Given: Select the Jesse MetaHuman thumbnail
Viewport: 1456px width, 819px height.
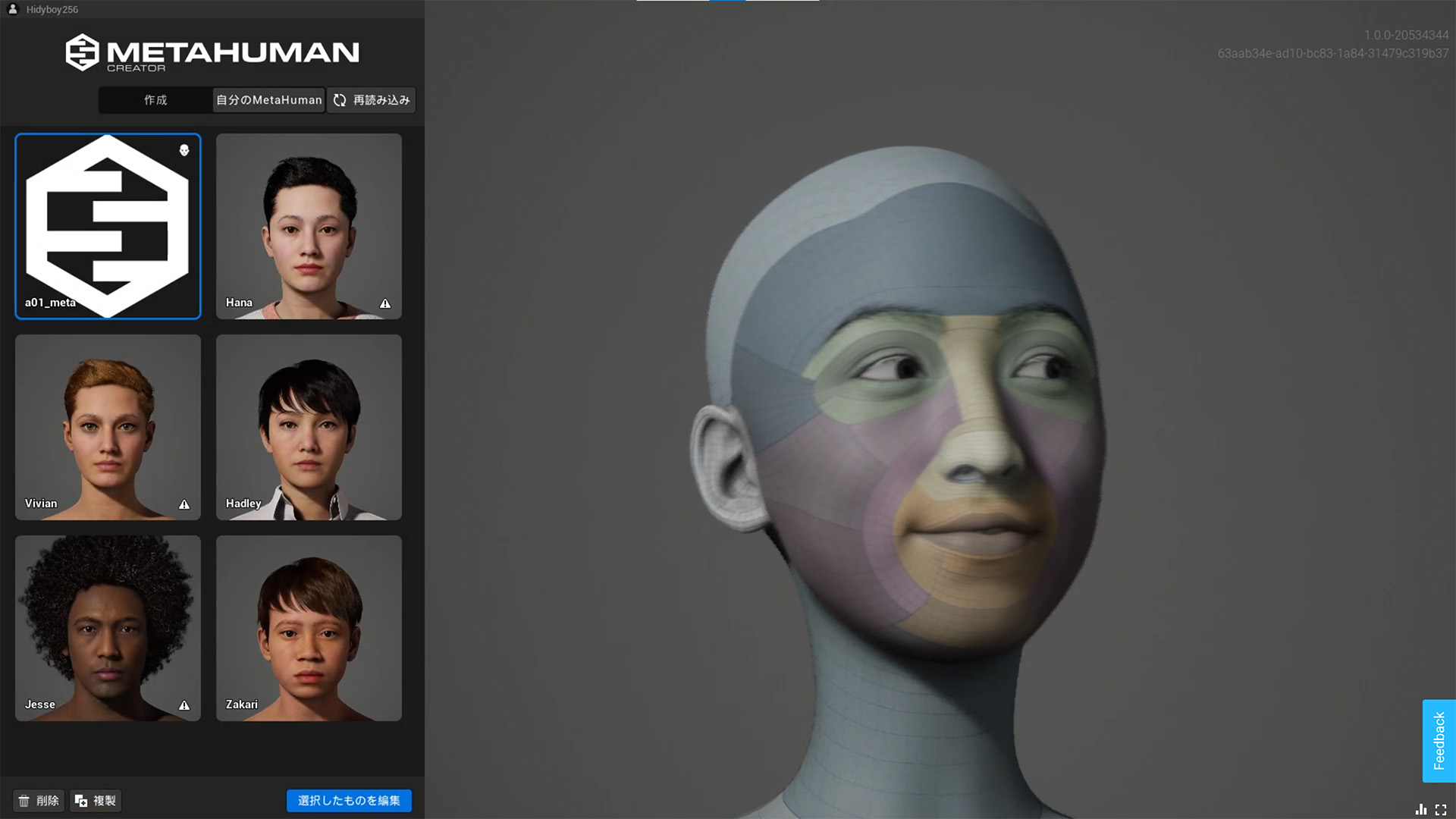Looking at the screenshot, I should (108, 628).
